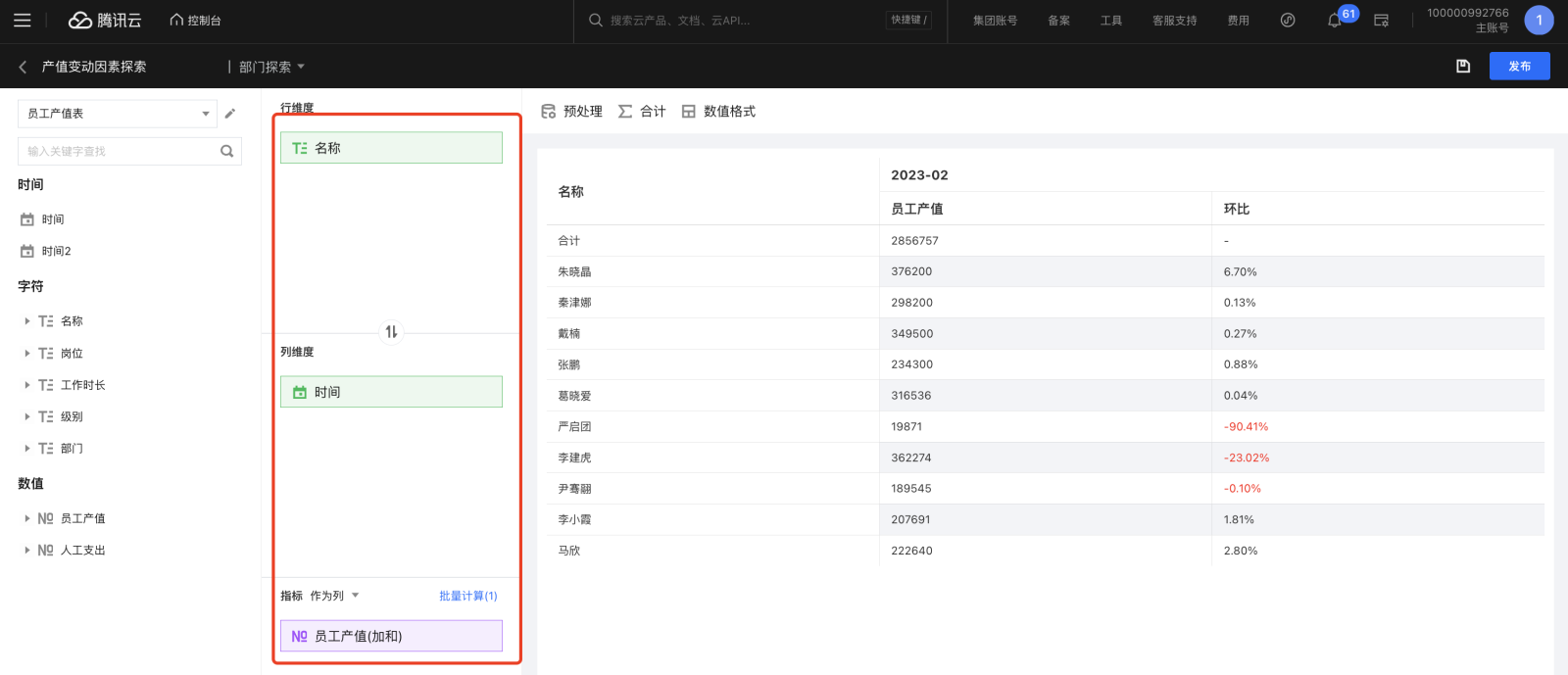Viewport: 1568px width, 675px height.
Task: Go to the 控制台 console home
Action: (x=196, y=20)
